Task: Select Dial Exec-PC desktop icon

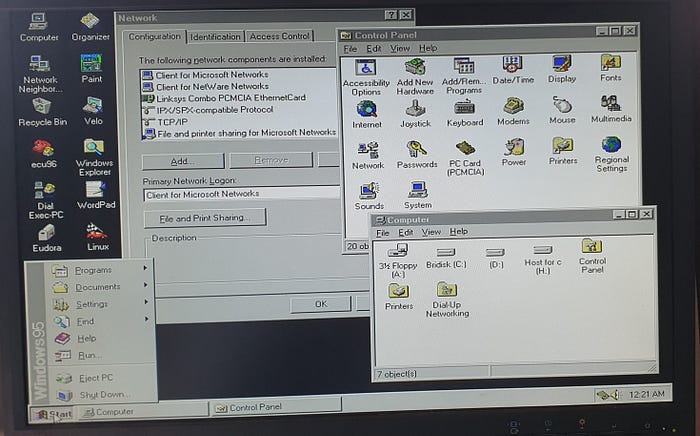Action: pyautogui.click(x=46, y=200)
